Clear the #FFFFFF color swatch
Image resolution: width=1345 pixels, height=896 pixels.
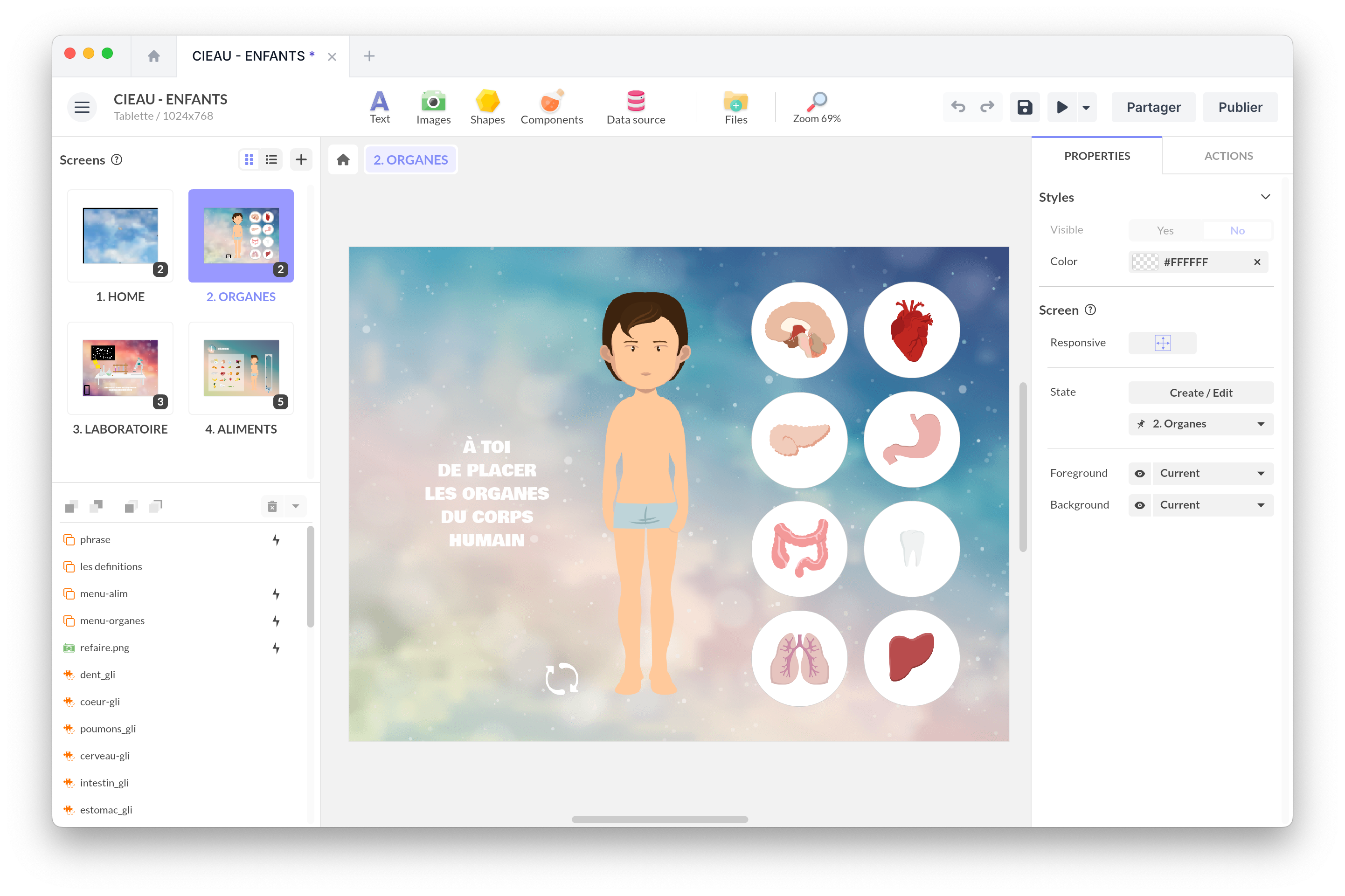coord(1257,262)
